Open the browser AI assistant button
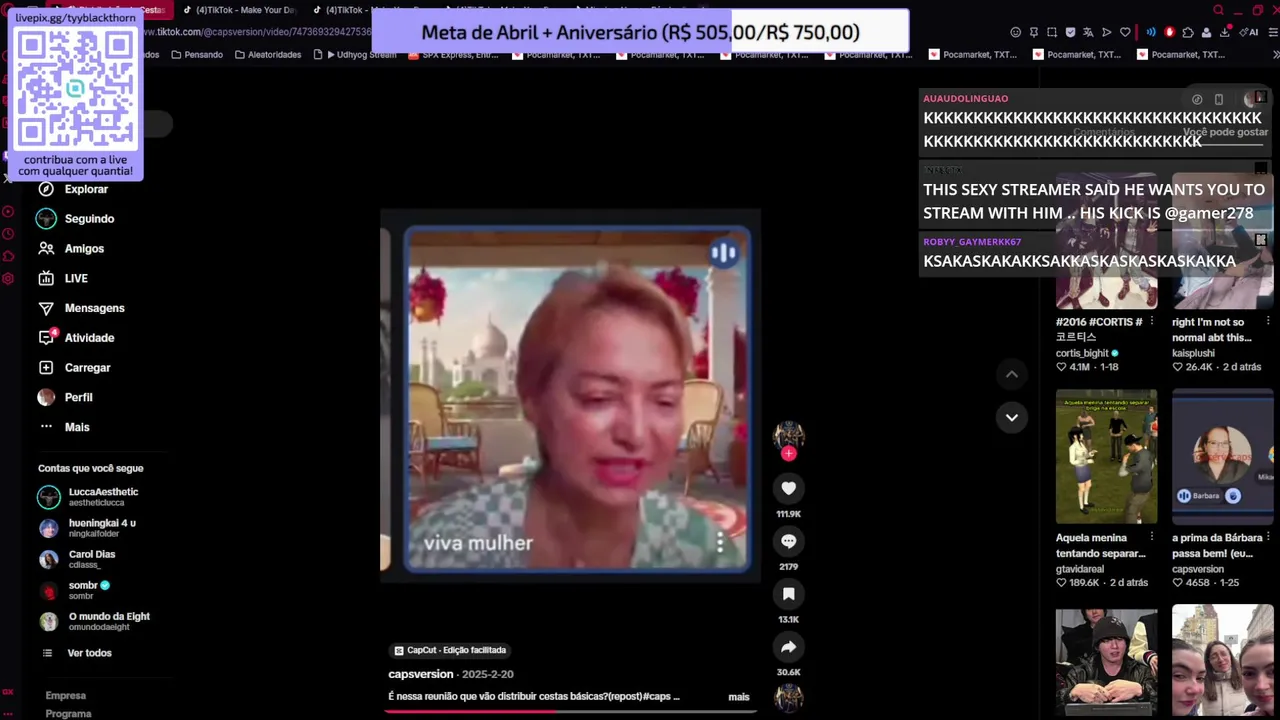Image resolution: width=1280 pixels, height=720 pixels. click(1249, 32)
